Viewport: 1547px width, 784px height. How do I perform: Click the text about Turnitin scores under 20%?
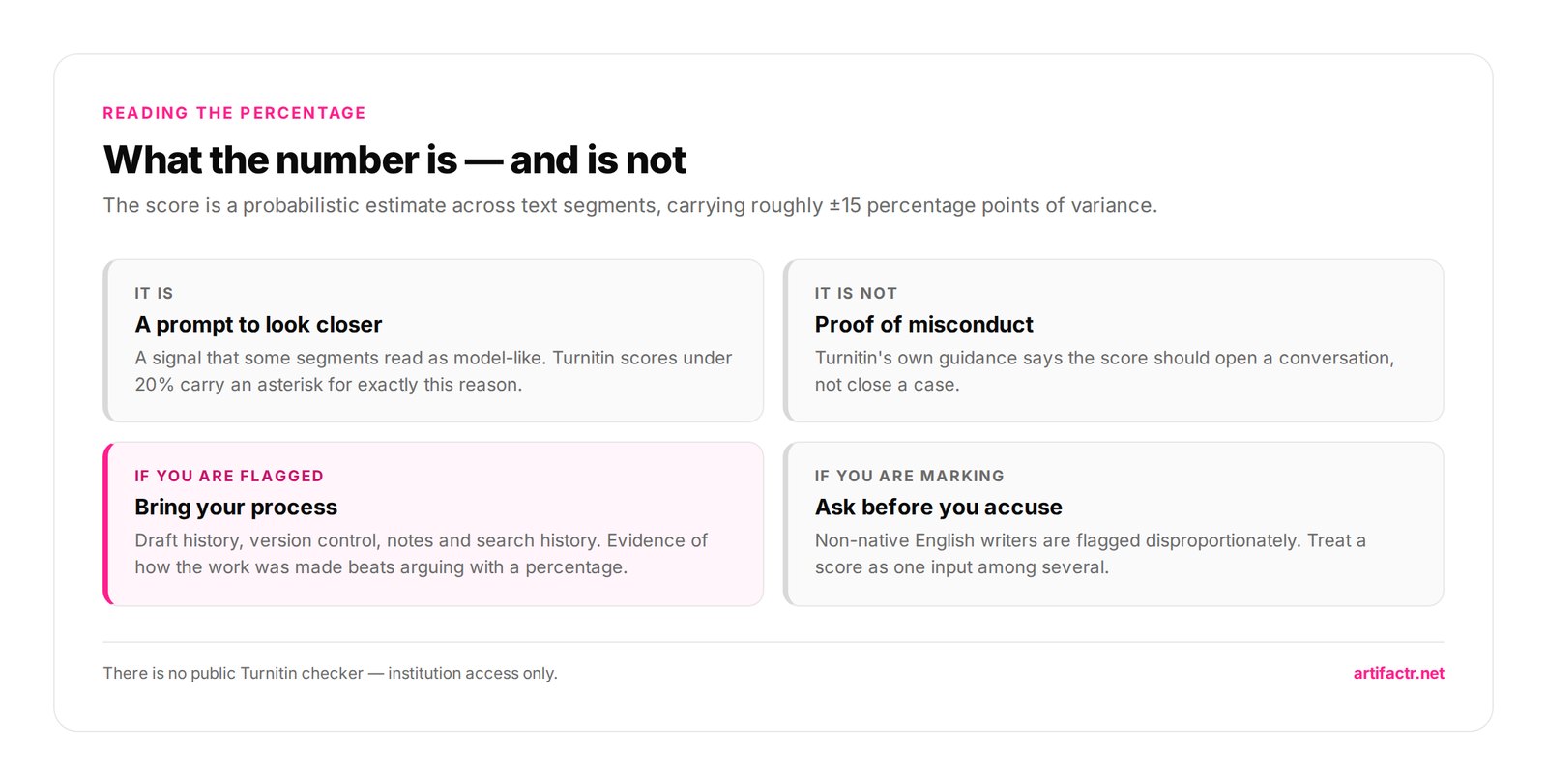click(433, 371)
